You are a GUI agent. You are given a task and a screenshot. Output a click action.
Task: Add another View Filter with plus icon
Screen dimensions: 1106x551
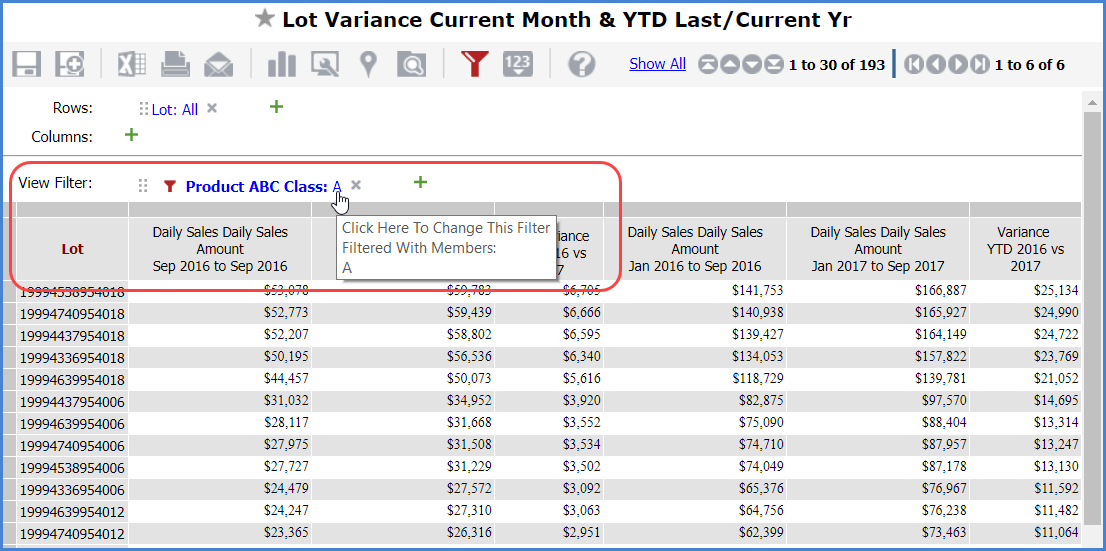[x=420, y=182]
